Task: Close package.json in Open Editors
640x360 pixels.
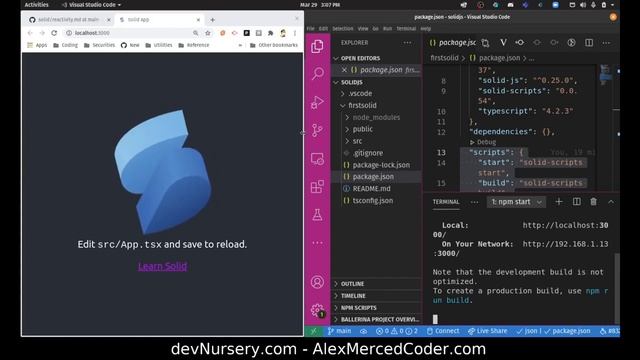Action: tap(344, 70)
